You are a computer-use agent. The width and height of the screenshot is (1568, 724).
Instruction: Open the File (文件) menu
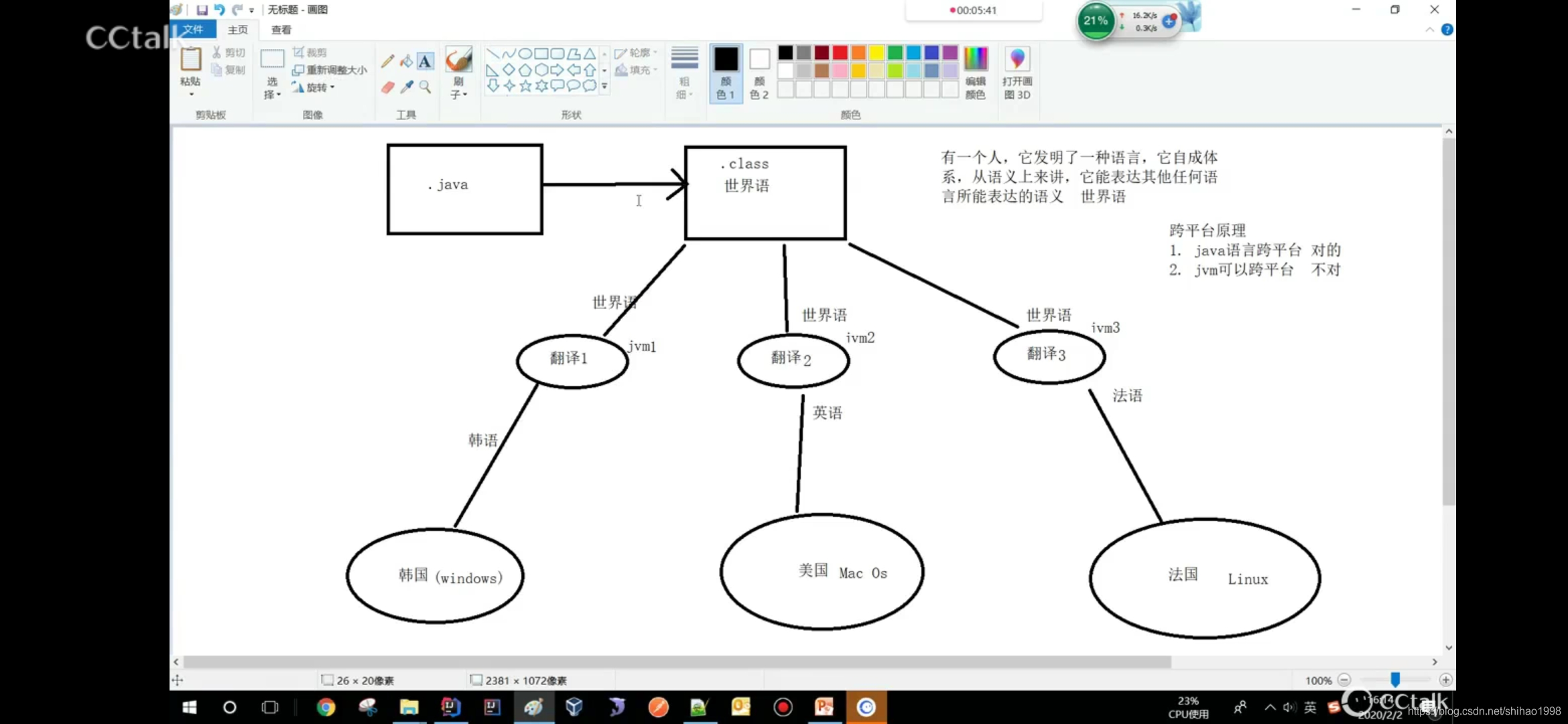[193, 29]
